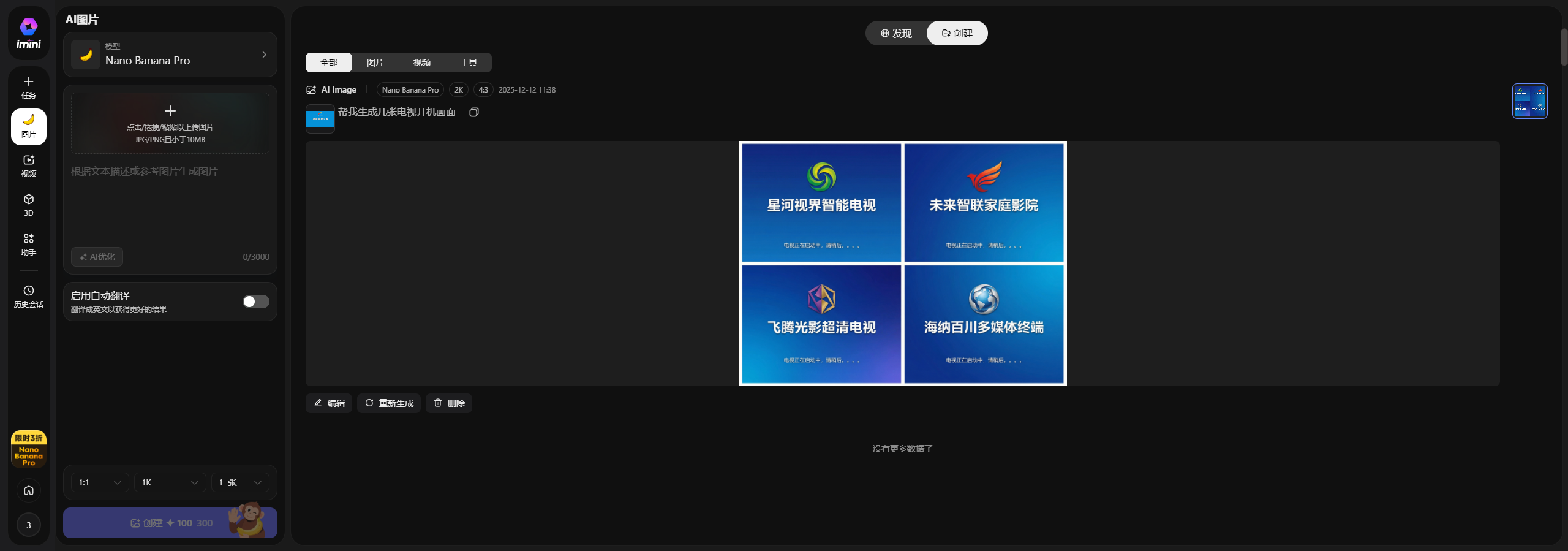Open the 任务 new task icon
This screenshot has height=551, width=1568.
(28, 87)
